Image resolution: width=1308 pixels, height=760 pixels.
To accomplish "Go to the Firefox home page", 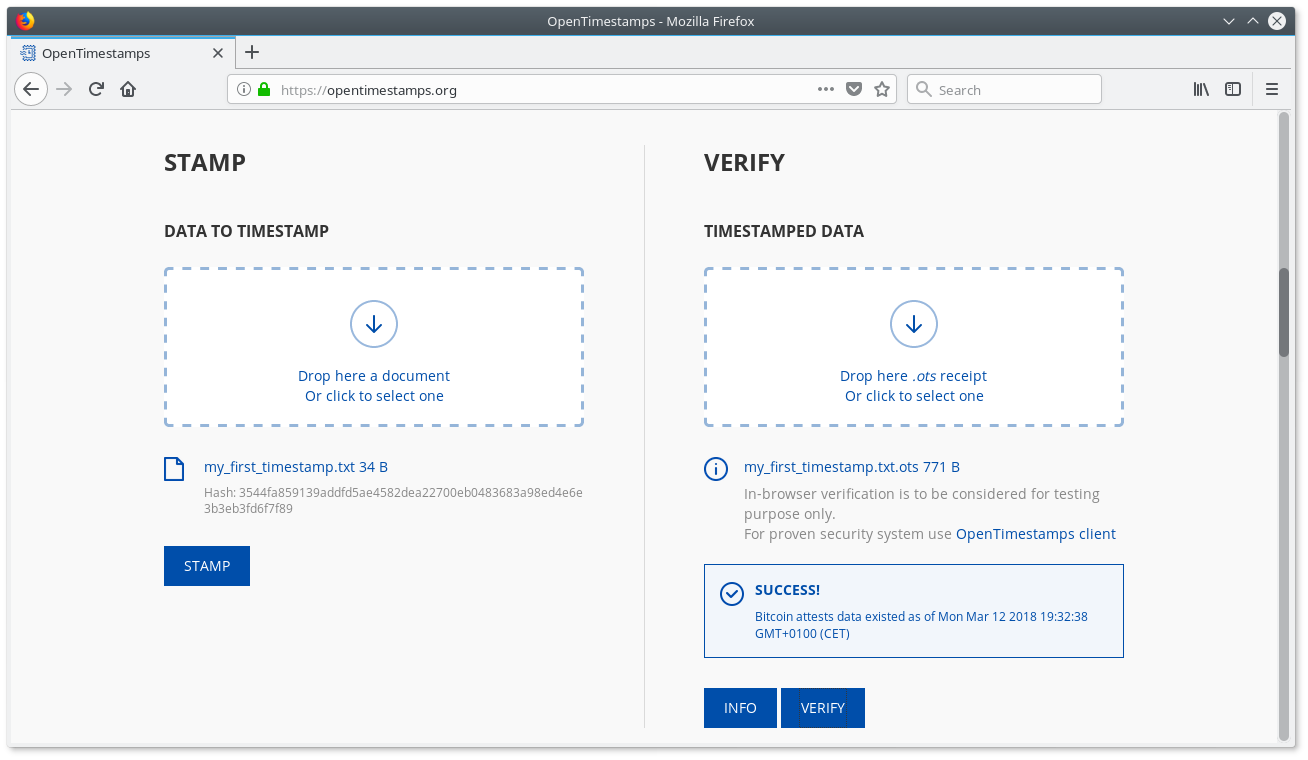I will click(128, 89).
